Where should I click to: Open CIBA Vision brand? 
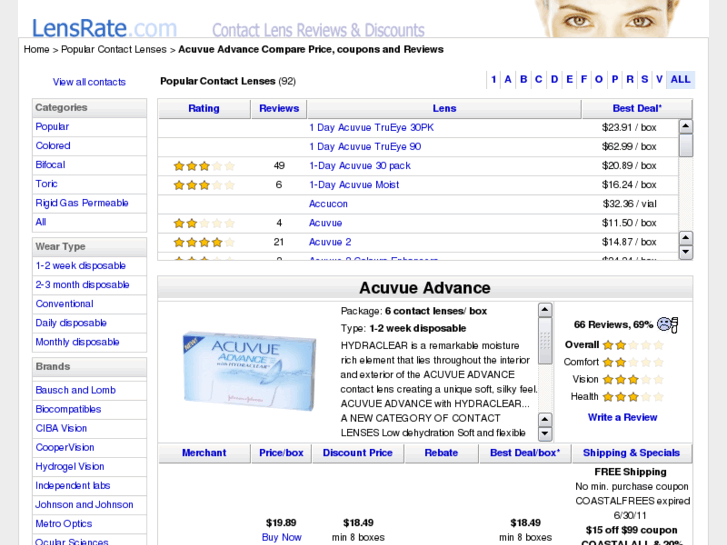point(61,428)
